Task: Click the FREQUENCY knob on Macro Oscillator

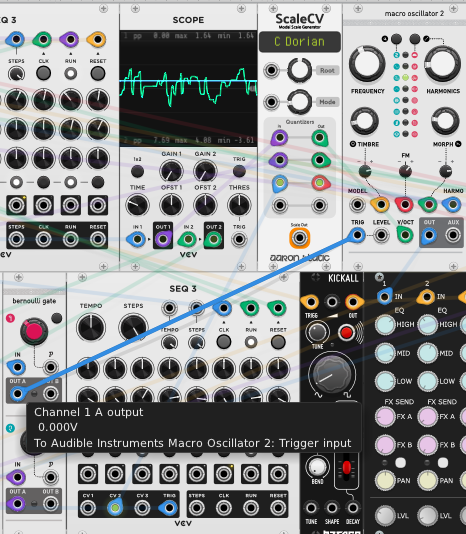Action: tap(367, 64)
